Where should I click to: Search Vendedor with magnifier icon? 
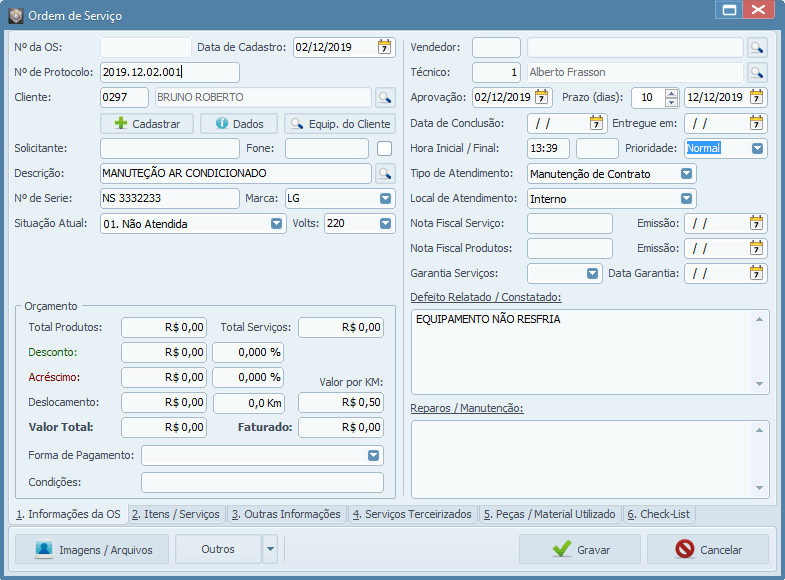coord(756,48)
